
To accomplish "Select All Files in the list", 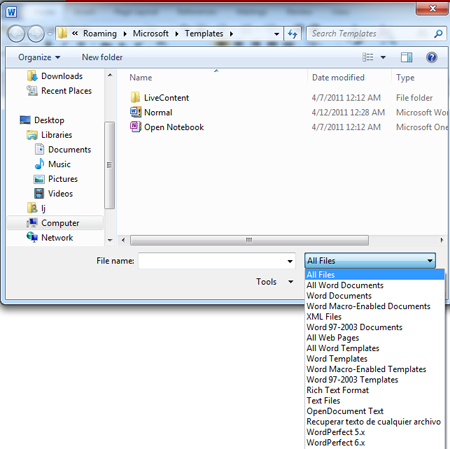I will point(375,275).
